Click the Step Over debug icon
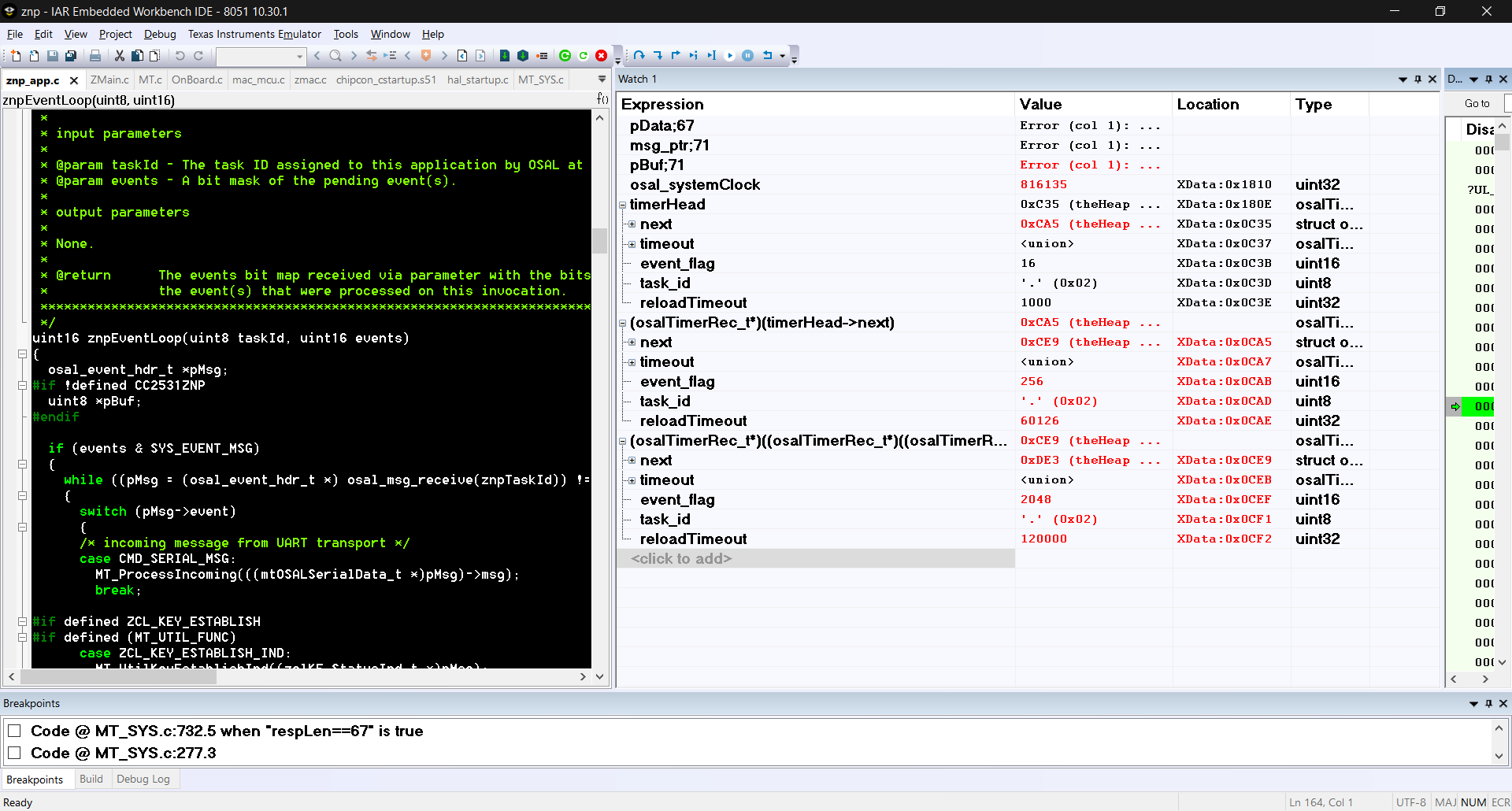This screenshot has height=811, width=1512. point(639,56)
